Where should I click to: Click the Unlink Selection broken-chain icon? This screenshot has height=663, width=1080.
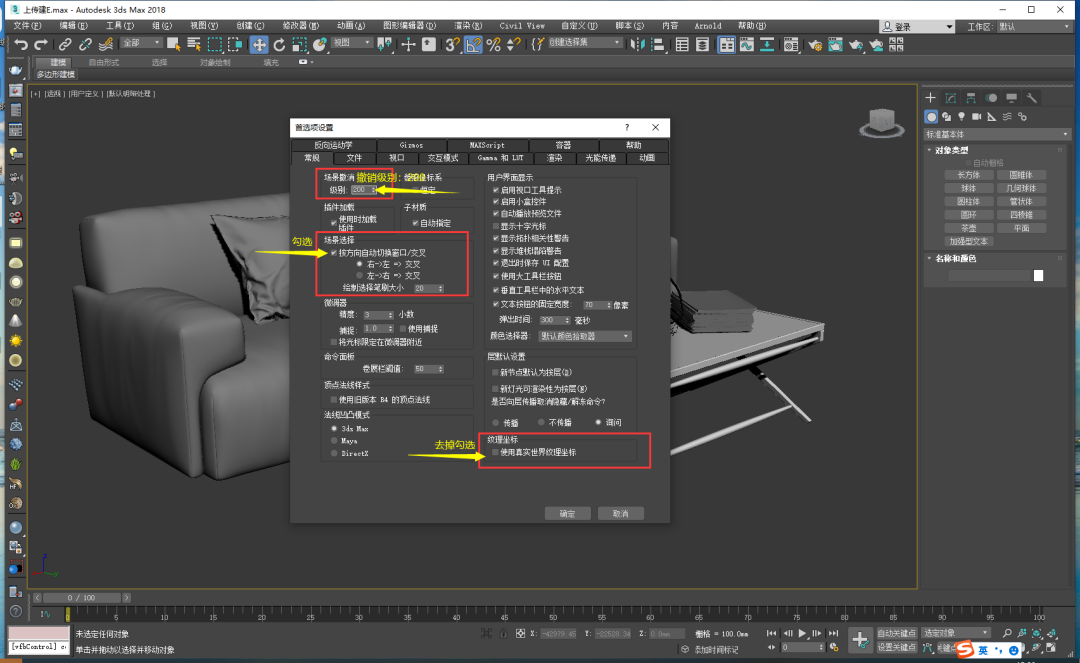click(85, 45)
